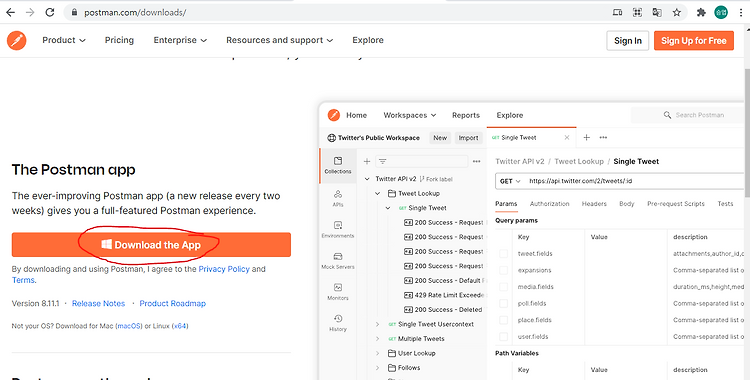Open the browser extensions puzzle icon
This screenshot has height=380, width=750.
click(x=701, y=12)
